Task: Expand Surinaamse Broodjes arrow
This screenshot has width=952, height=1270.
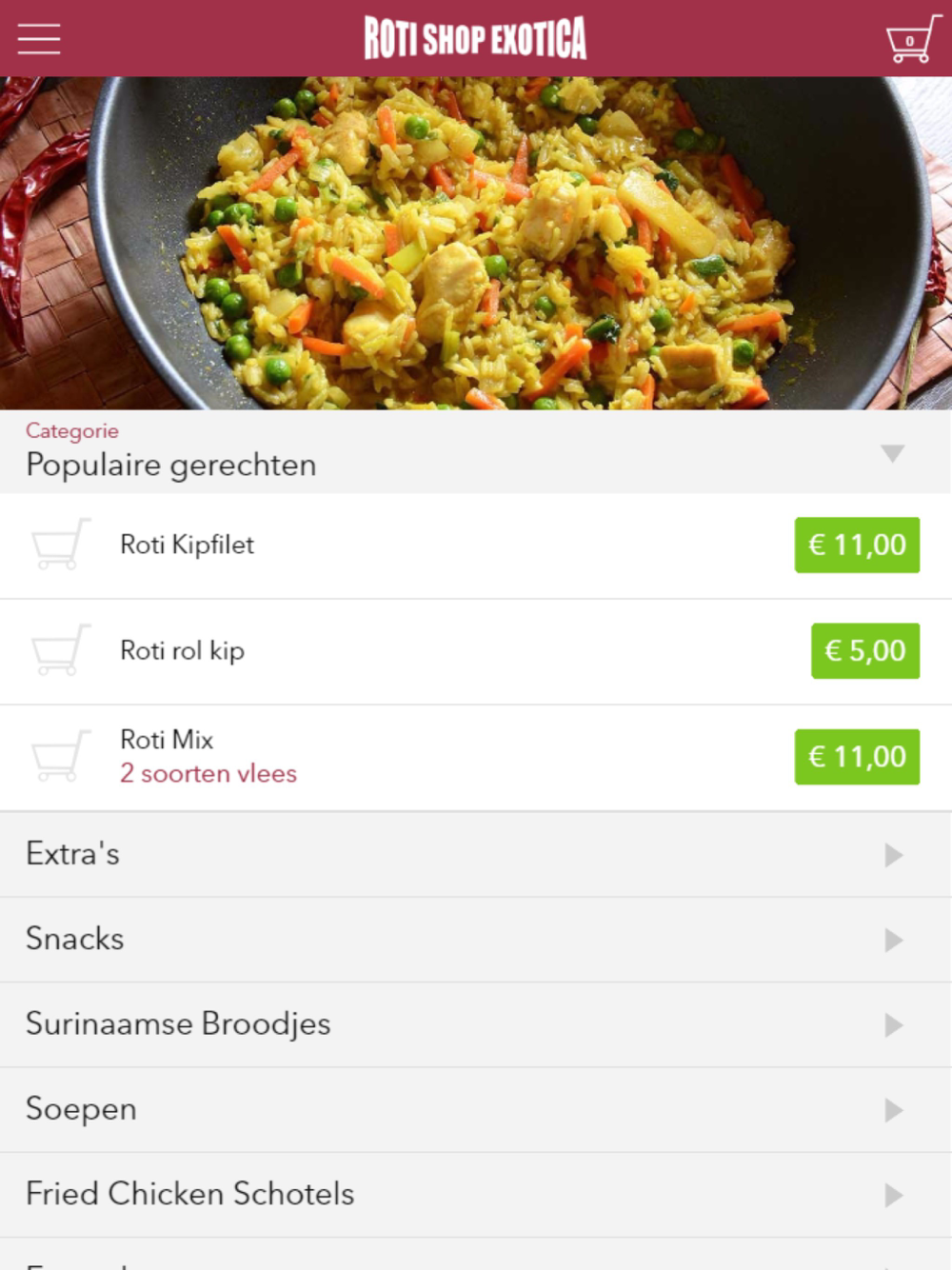Action: click(893, 1024)
